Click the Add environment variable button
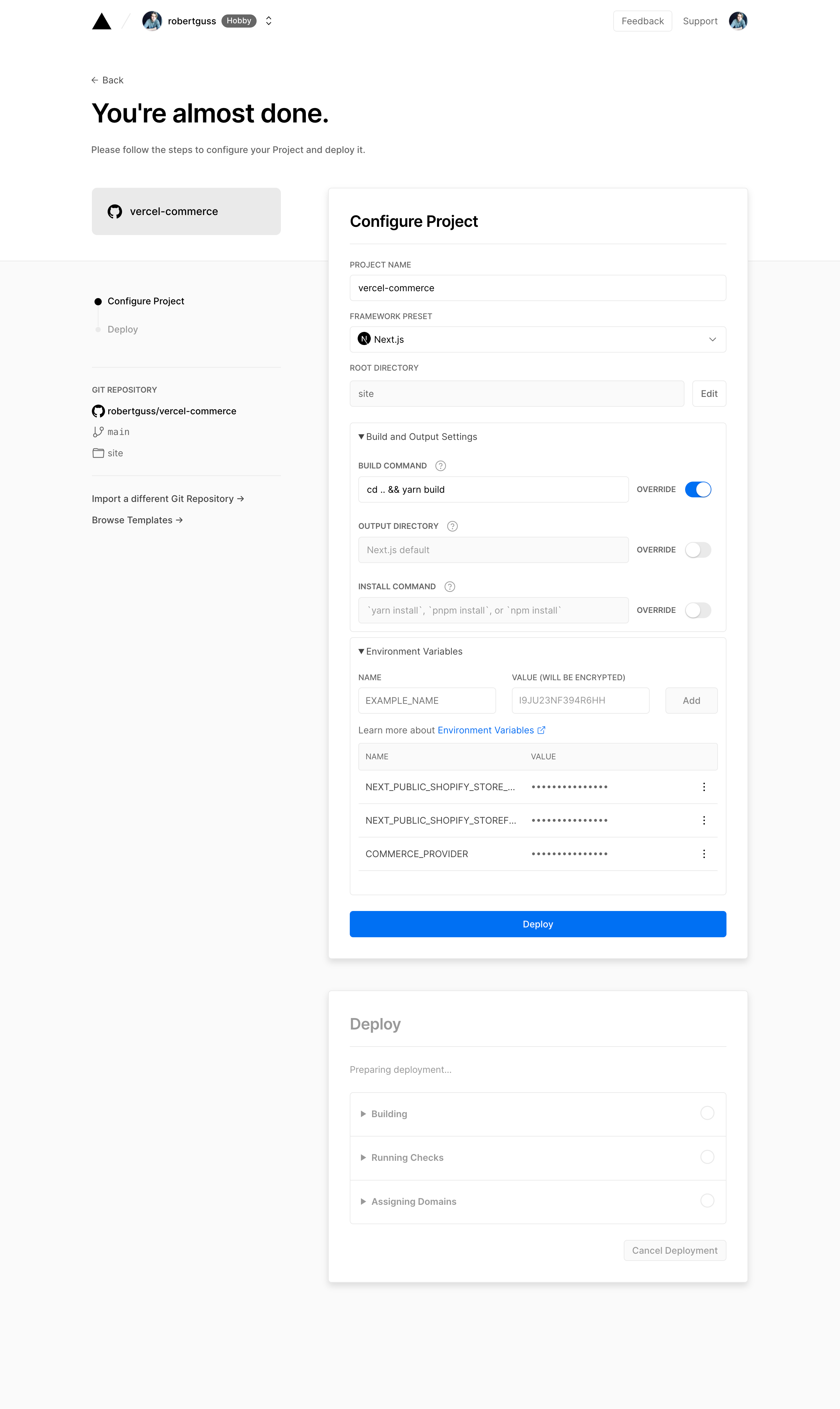Screen dimensions: 840x1409 click(691, 701)
